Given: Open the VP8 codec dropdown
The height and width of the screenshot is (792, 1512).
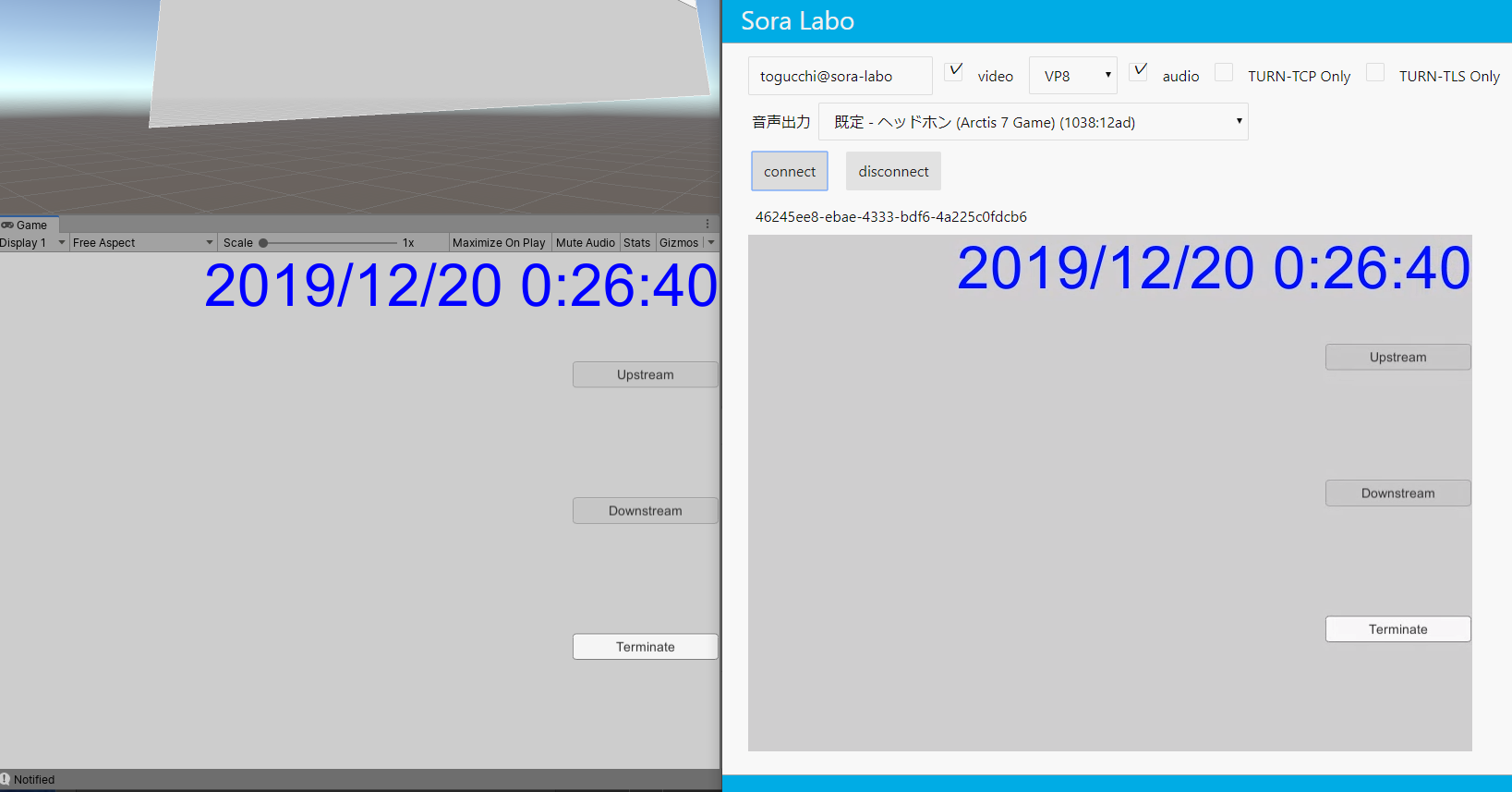Looking at the screenshot, I should click(x=1073, y=76).
